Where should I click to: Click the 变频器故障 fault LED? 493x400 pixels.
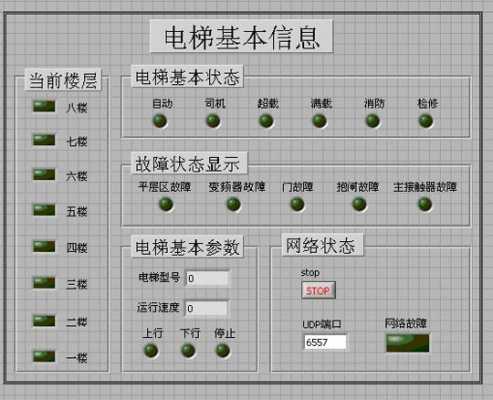tap(234, 204)
